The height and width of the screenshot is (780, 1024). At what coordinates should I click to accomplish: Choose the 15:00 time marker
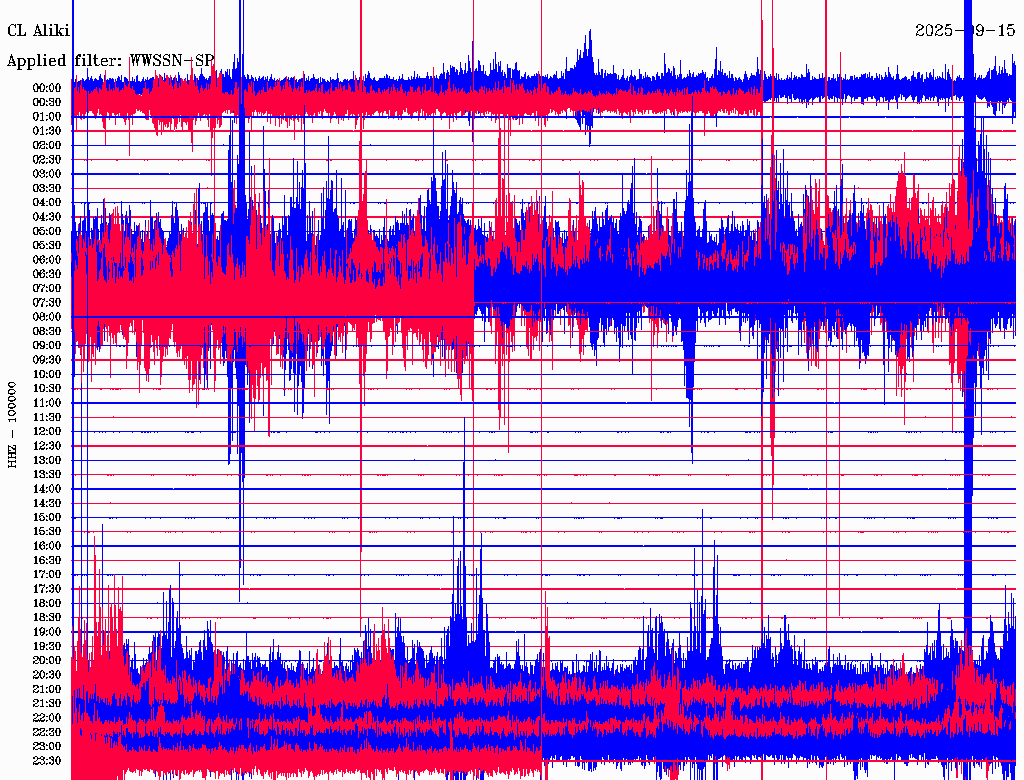tap(47, 518)
